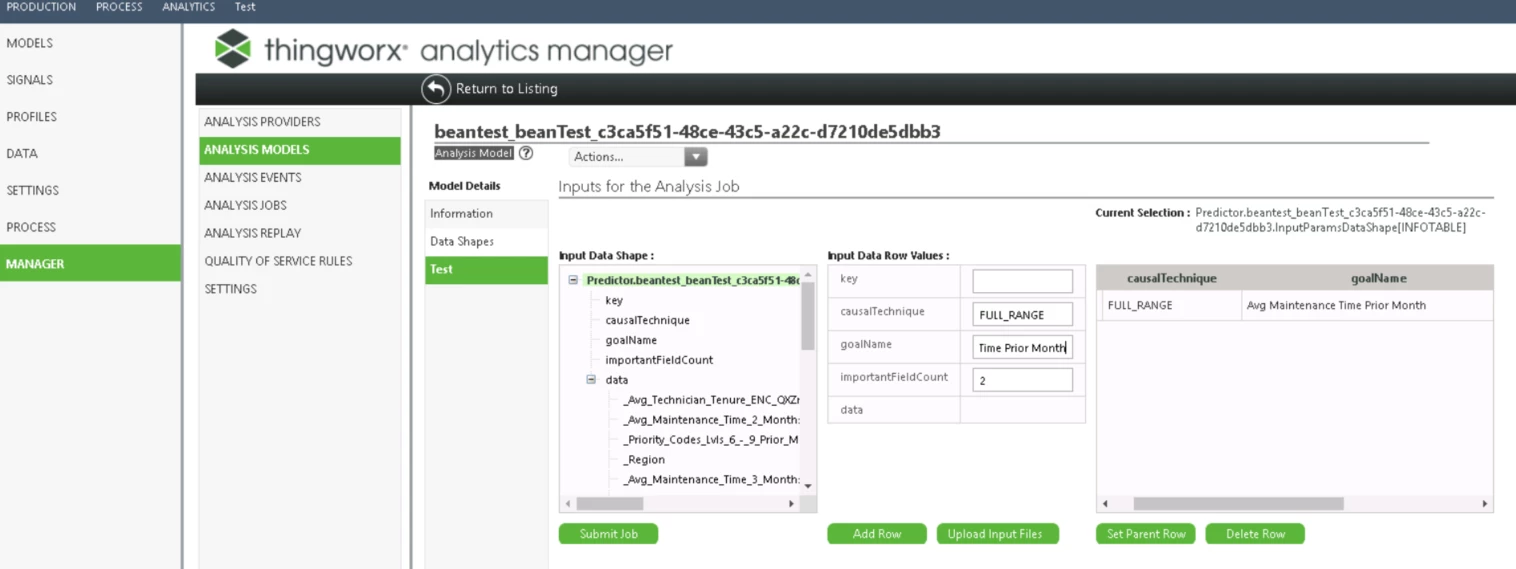
Task: Select the importantFieldCount tree item
Action: point(659,360)
